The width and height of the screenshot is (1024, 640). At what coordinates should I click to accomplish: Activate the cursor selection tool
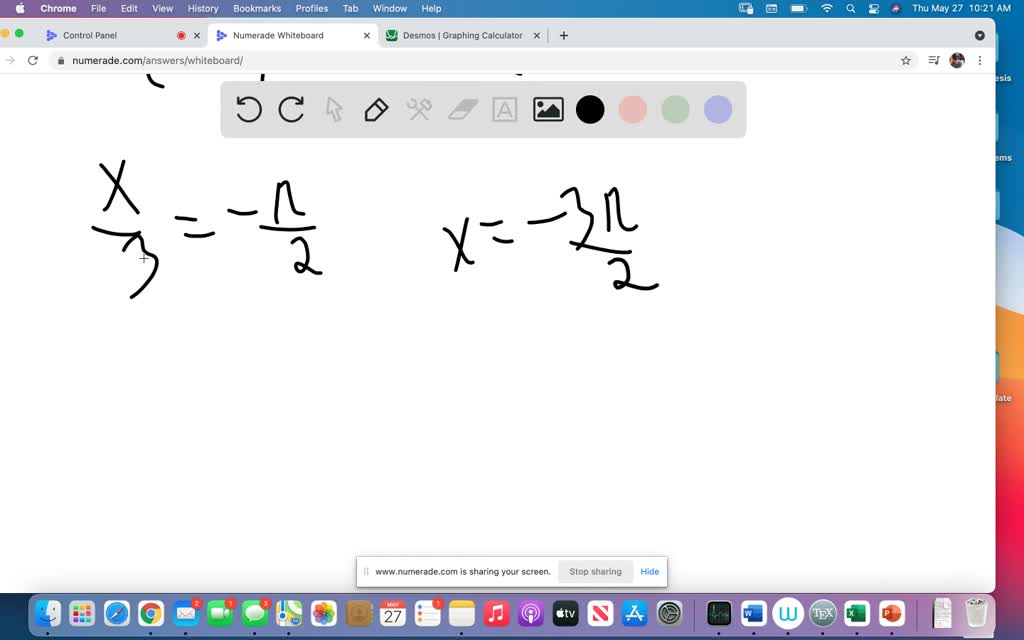click(x=333, y=110)
